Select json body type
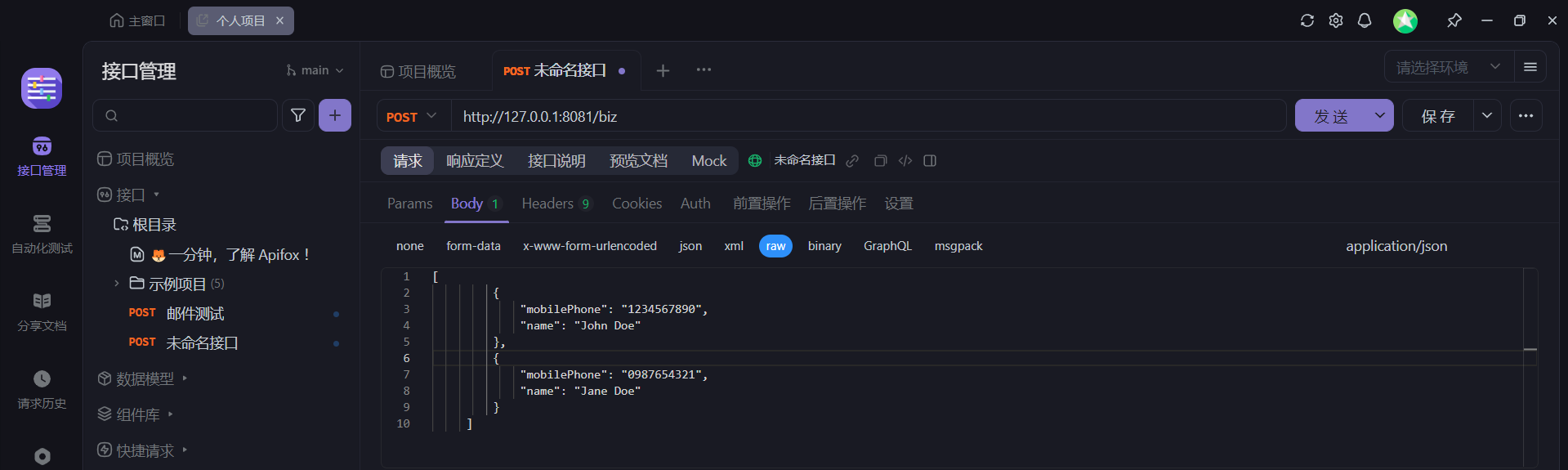1568x470 pixels. (690, 246)
